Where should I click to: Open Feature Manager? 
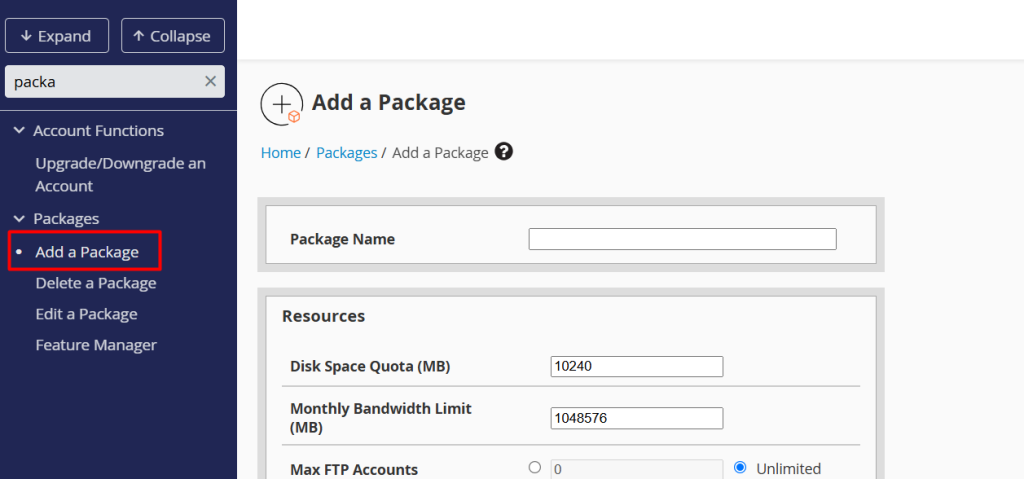[96, 344]
